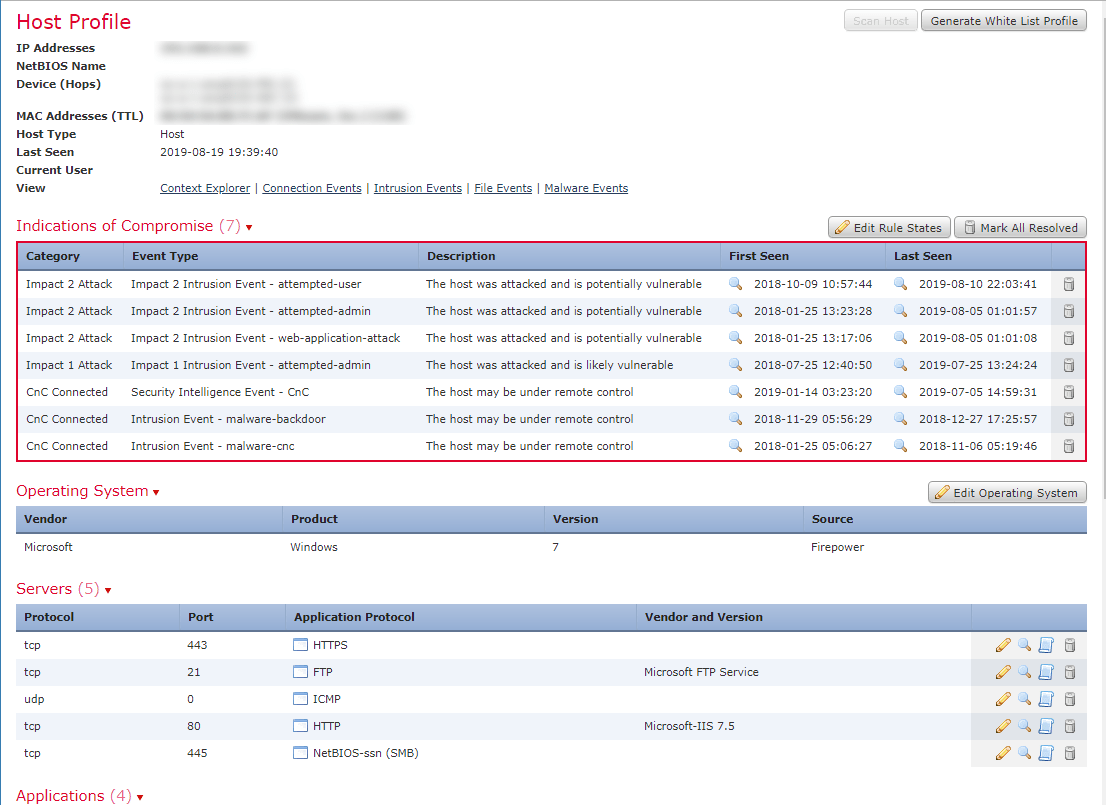View events log for the HTTP server
1106x805 pixels.
[x=1047, y=726]
